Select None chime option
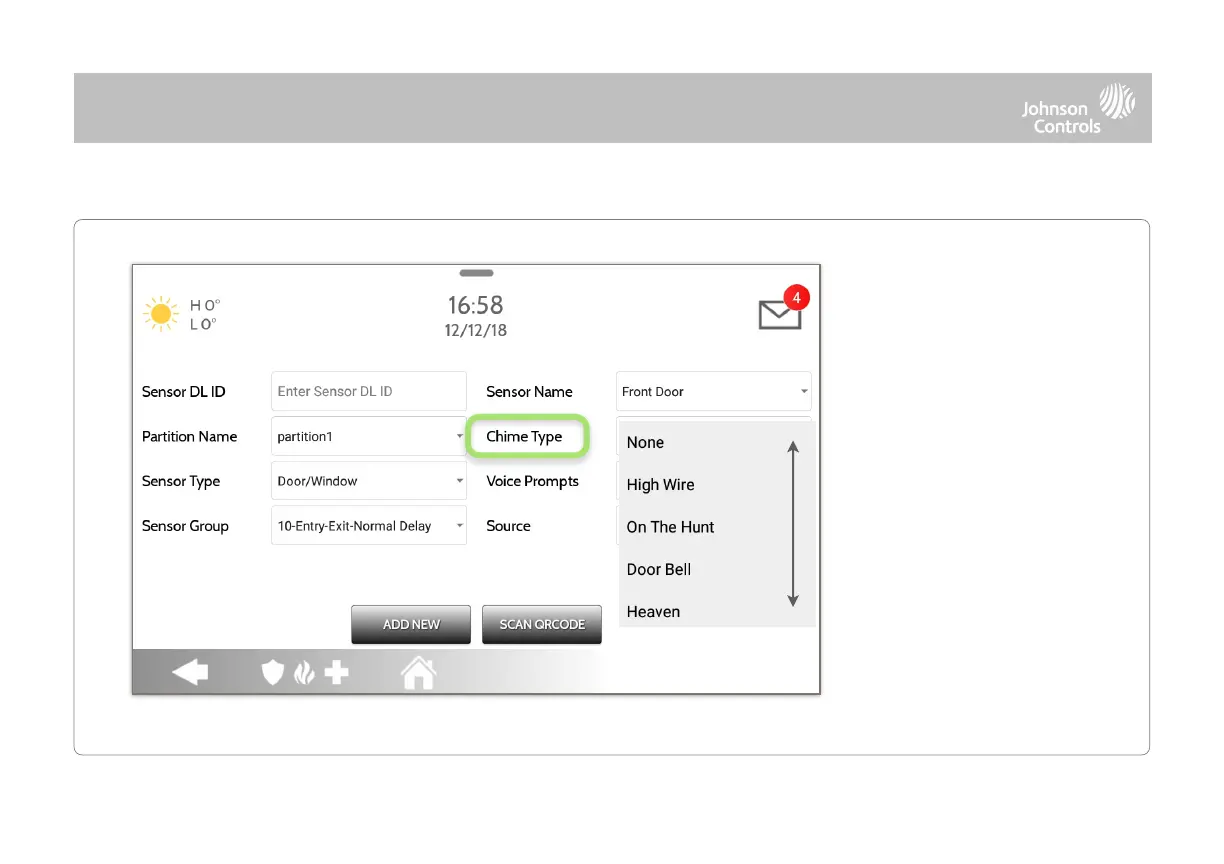The image size is (1224, 864). [x=646, y=443]
